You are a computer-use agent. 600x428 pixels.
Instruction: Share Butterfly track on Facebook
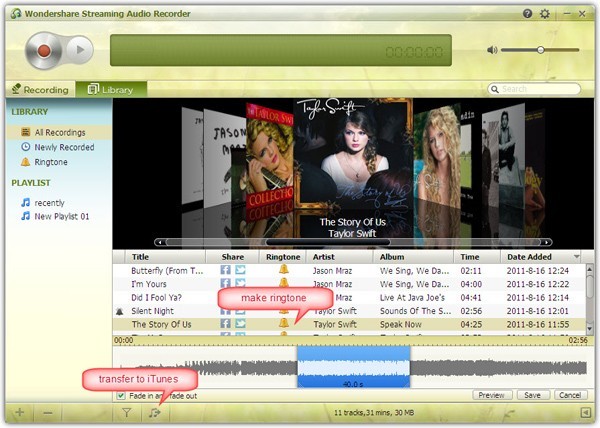[225, 270]
